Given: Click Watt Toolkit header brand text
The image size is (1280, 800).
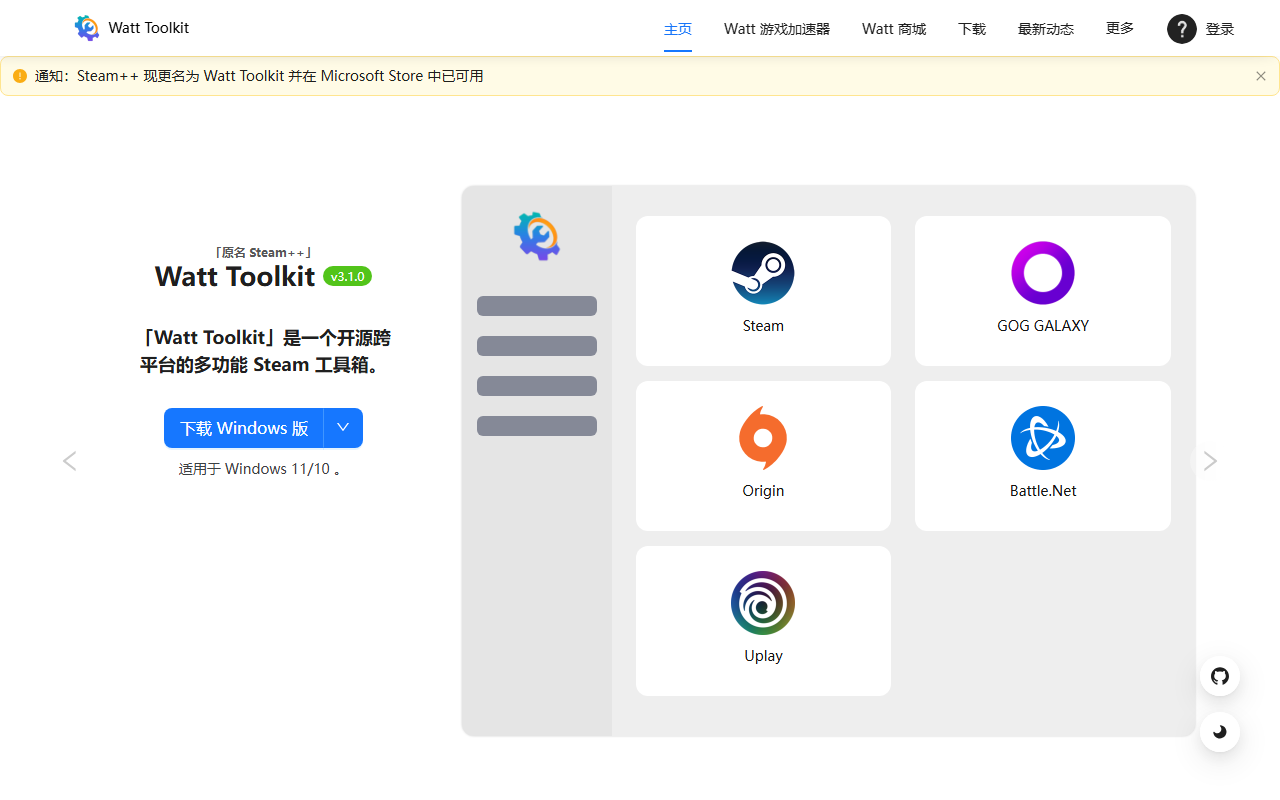Looking at the screenshot, I should (x=149, y=28).
